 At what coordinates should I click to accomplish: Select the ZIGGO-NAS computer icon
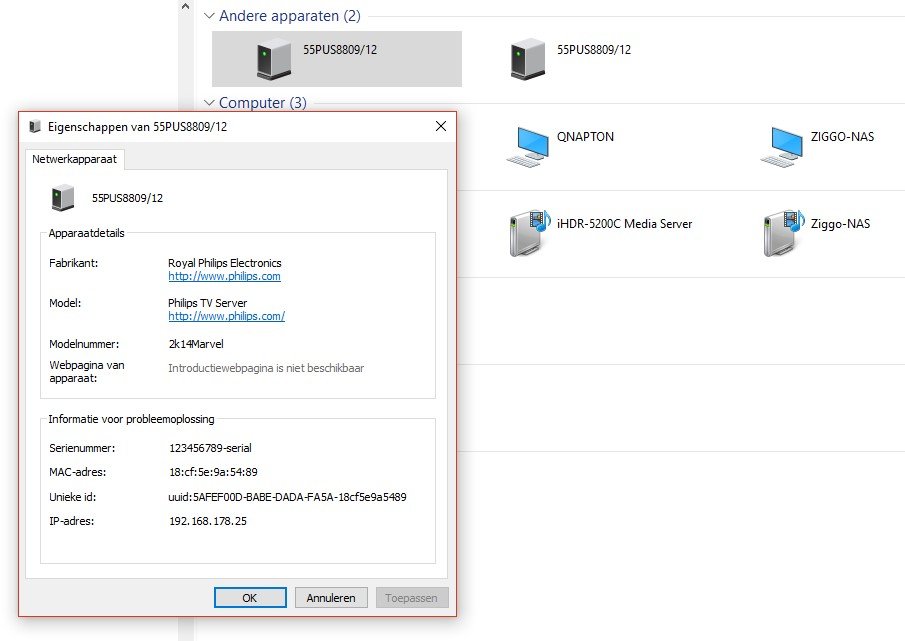(x=781, y=147)
